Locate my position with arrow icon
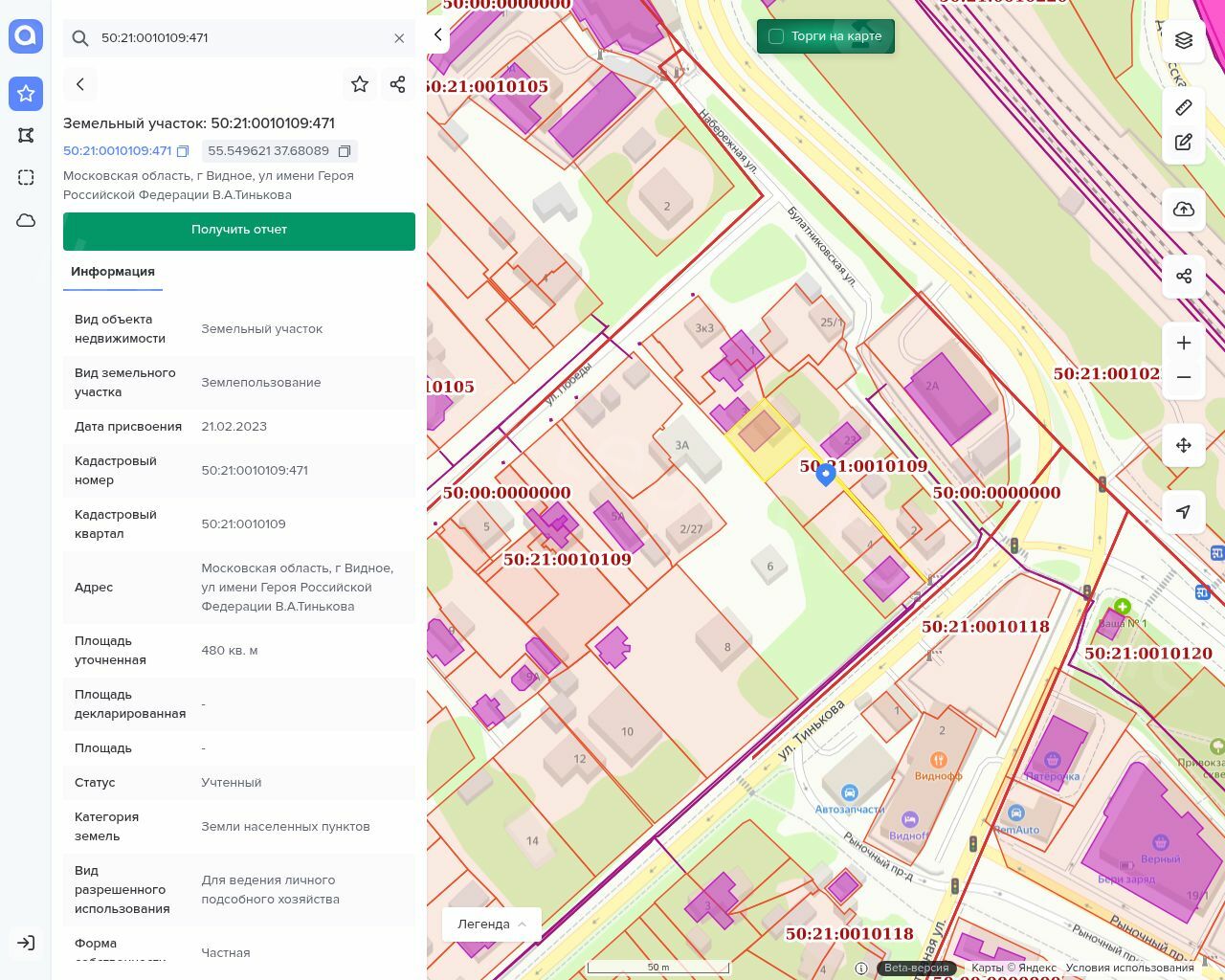Screen dimensions: 1225x980 [x=1184, y=512]
